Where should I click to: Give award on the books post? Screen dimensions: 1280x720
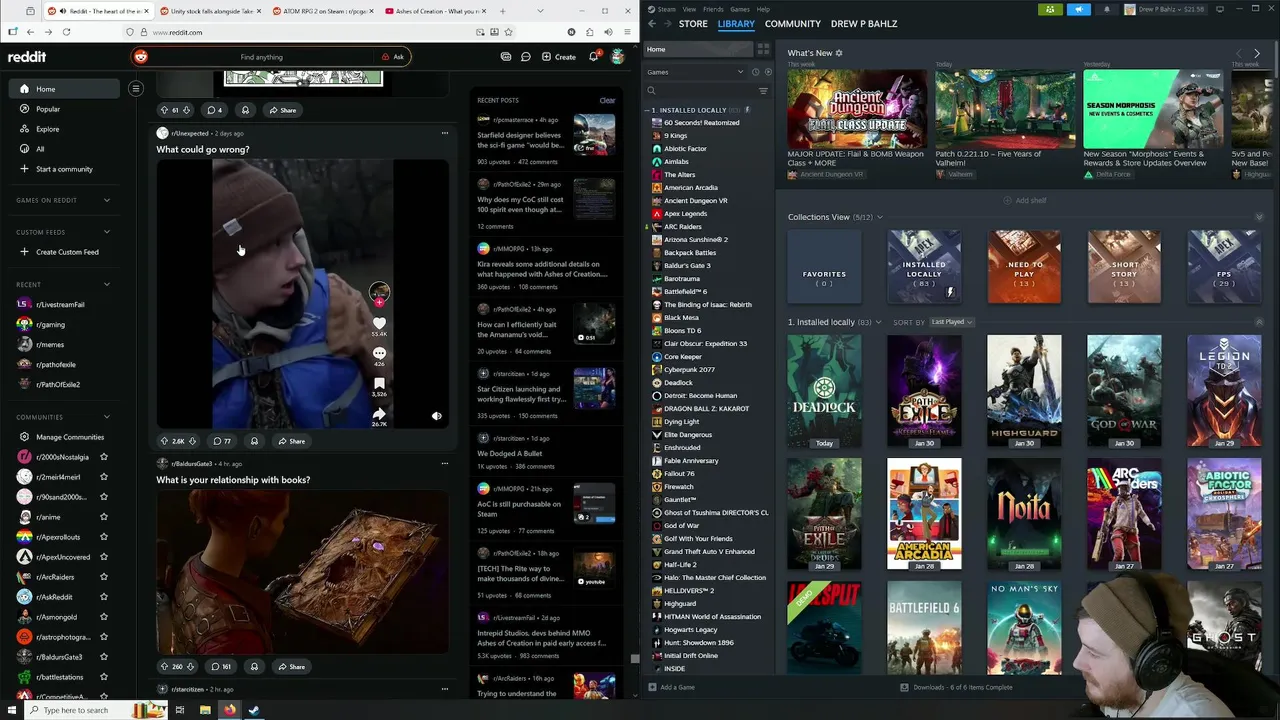(x=254, y=666)
